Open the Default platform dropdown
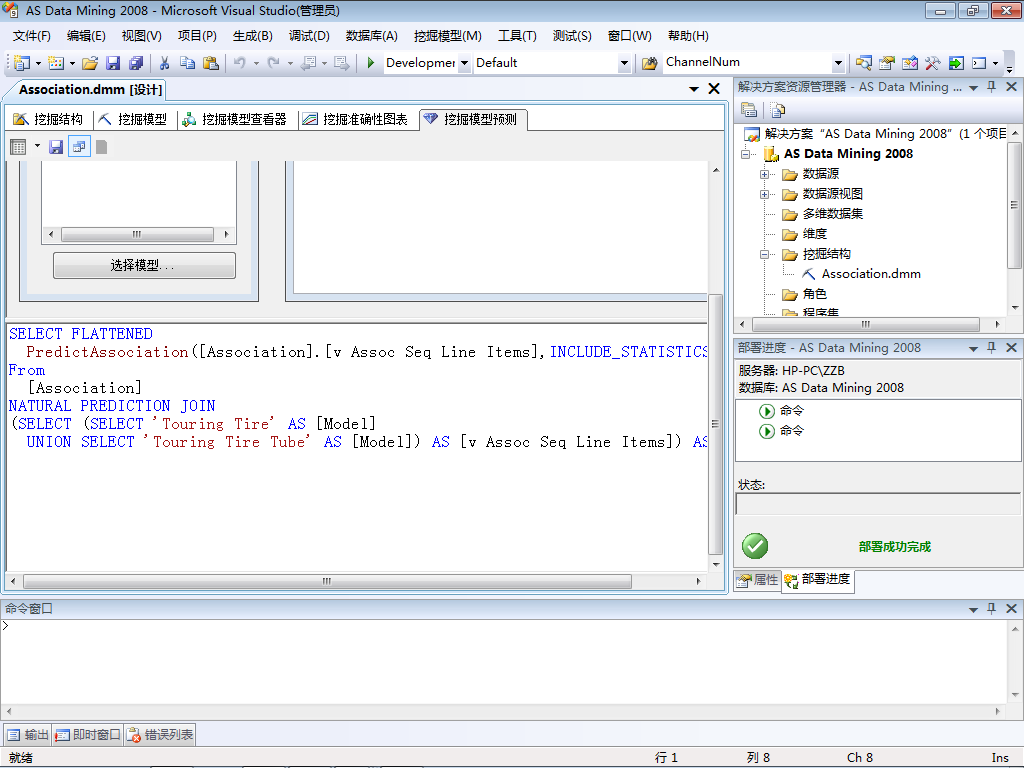1024x768 pixels. [x=624, y=63]
